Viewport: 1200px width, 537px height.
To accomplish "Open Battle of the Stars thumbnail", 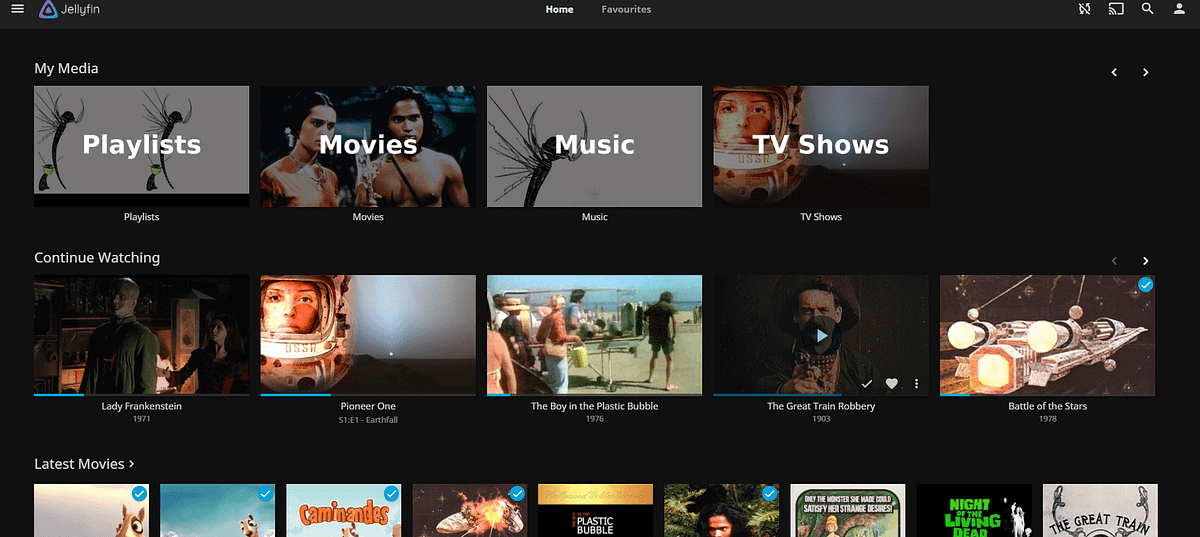I will pos(1047,335).
